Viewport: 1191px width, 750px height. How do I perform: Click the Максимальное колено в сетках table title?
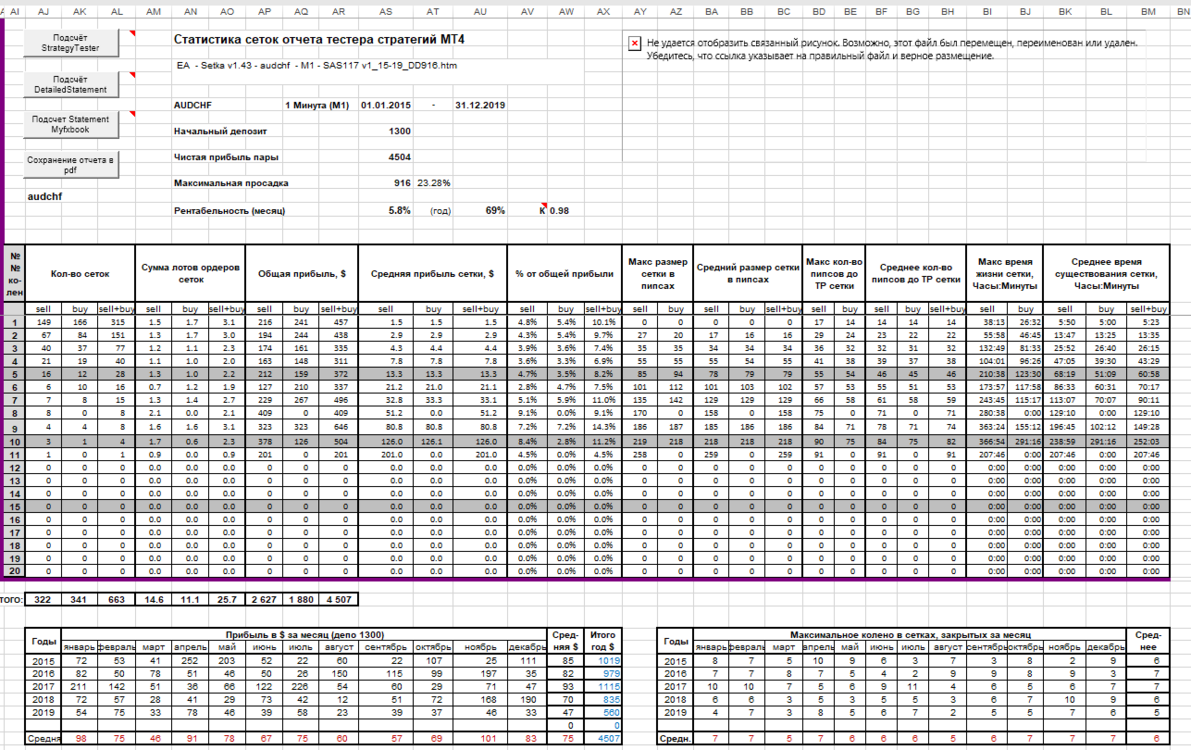click(x=911, y=634)
